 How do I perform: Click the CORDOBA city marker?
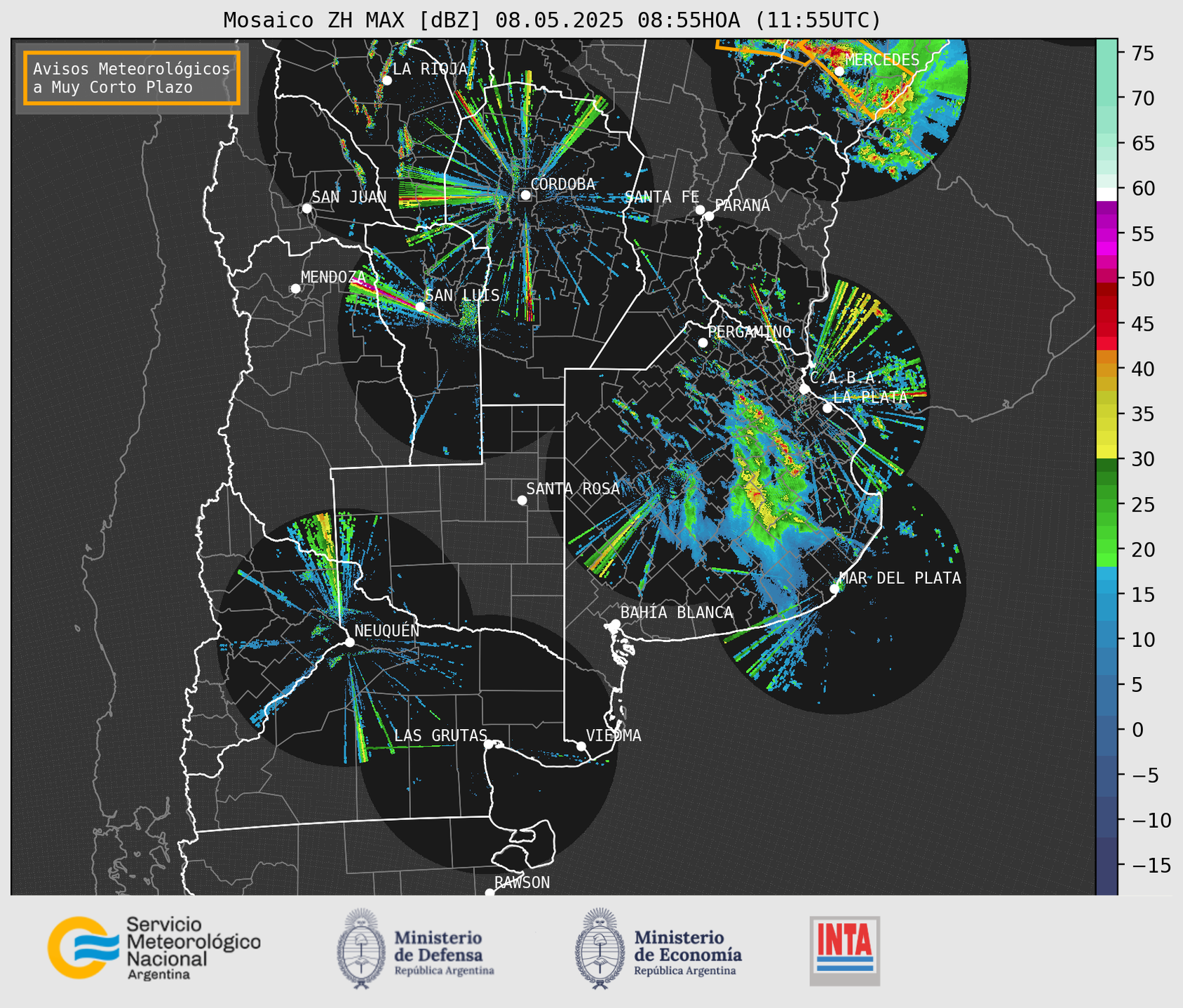525,195
